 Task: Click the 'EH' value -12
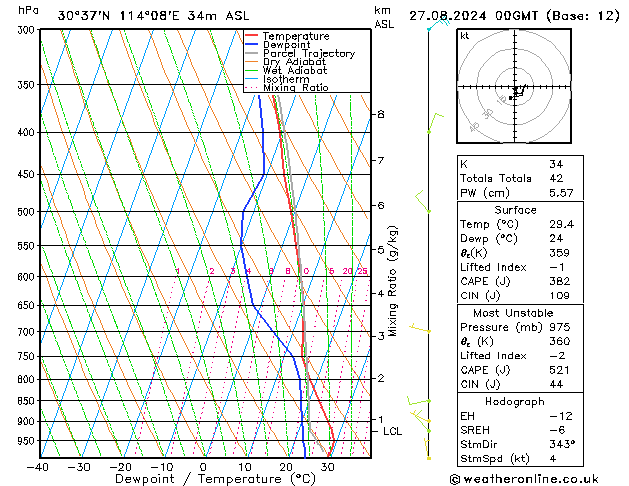pos(561,416)
